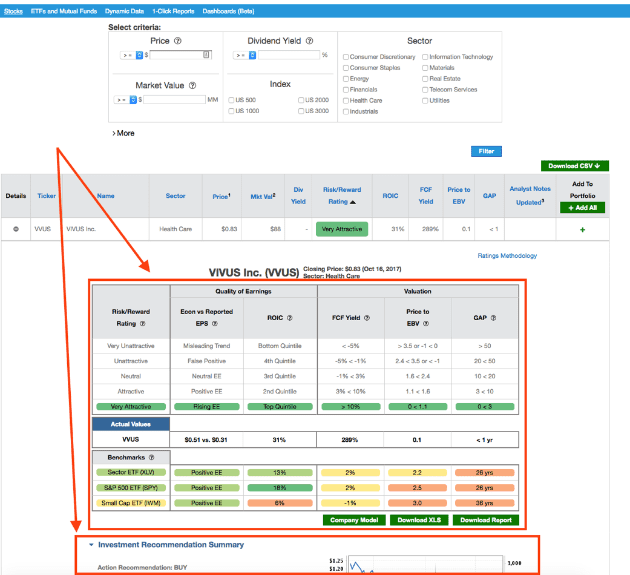Open Dividend Yield help icon

(x=309, y=41)
